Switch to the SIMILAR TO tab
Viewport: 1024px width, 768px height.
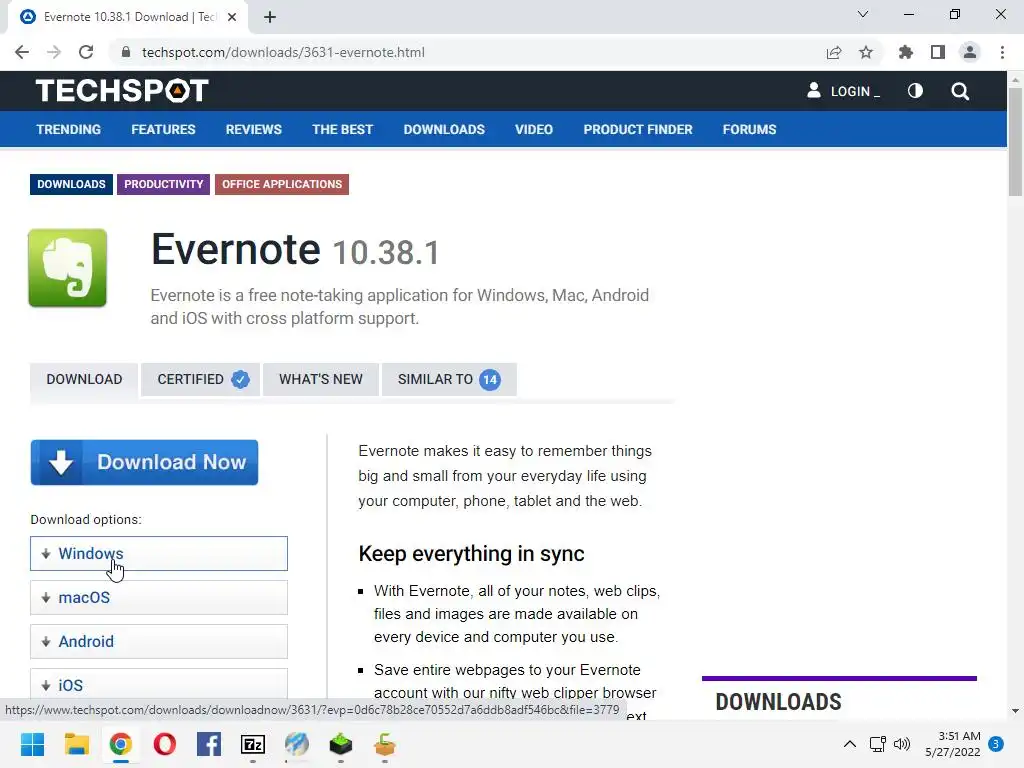449,379
